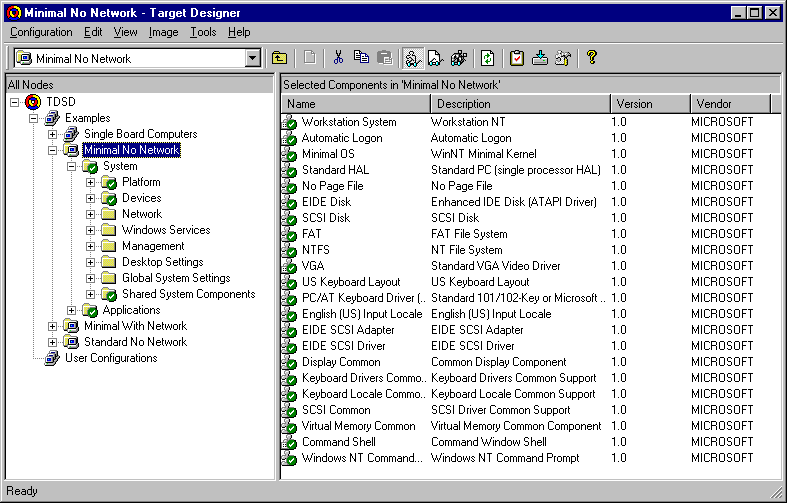The image size is (787, 503).
Task: Click the Devices folder icon in tree
Action: (108, 198)
